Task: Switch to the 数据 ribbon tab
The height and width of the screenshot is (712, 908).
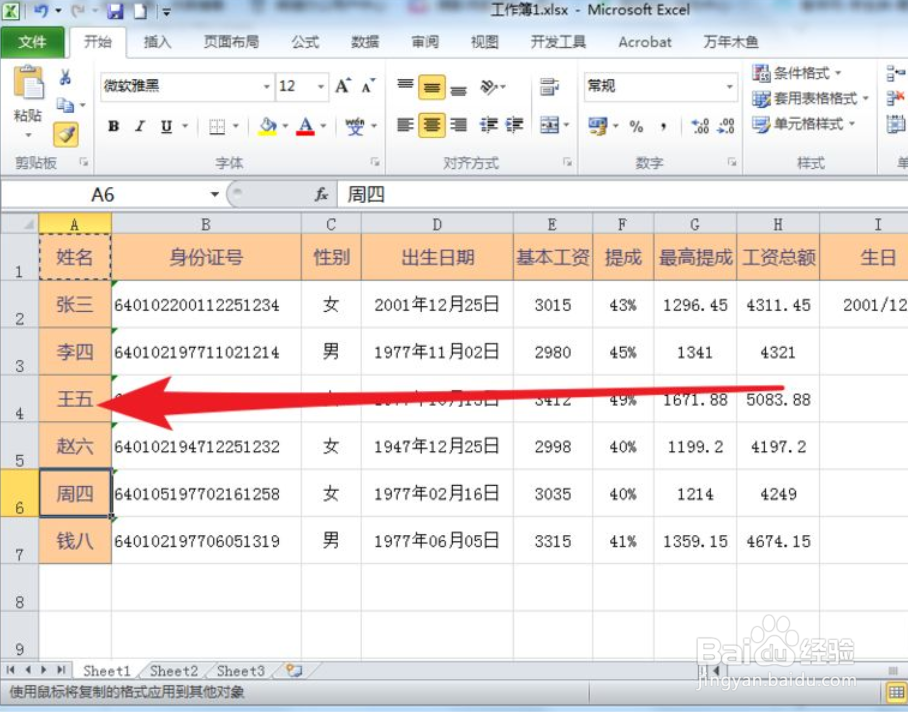Action: click(365, 42)
